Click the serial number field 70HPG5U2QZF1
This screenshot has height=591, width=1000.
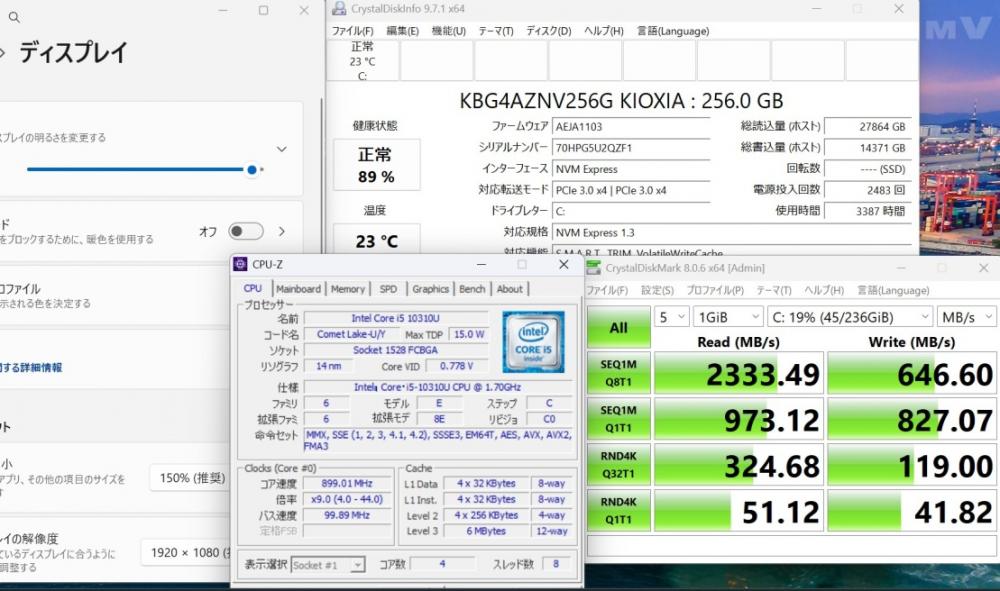click(631, 147)
